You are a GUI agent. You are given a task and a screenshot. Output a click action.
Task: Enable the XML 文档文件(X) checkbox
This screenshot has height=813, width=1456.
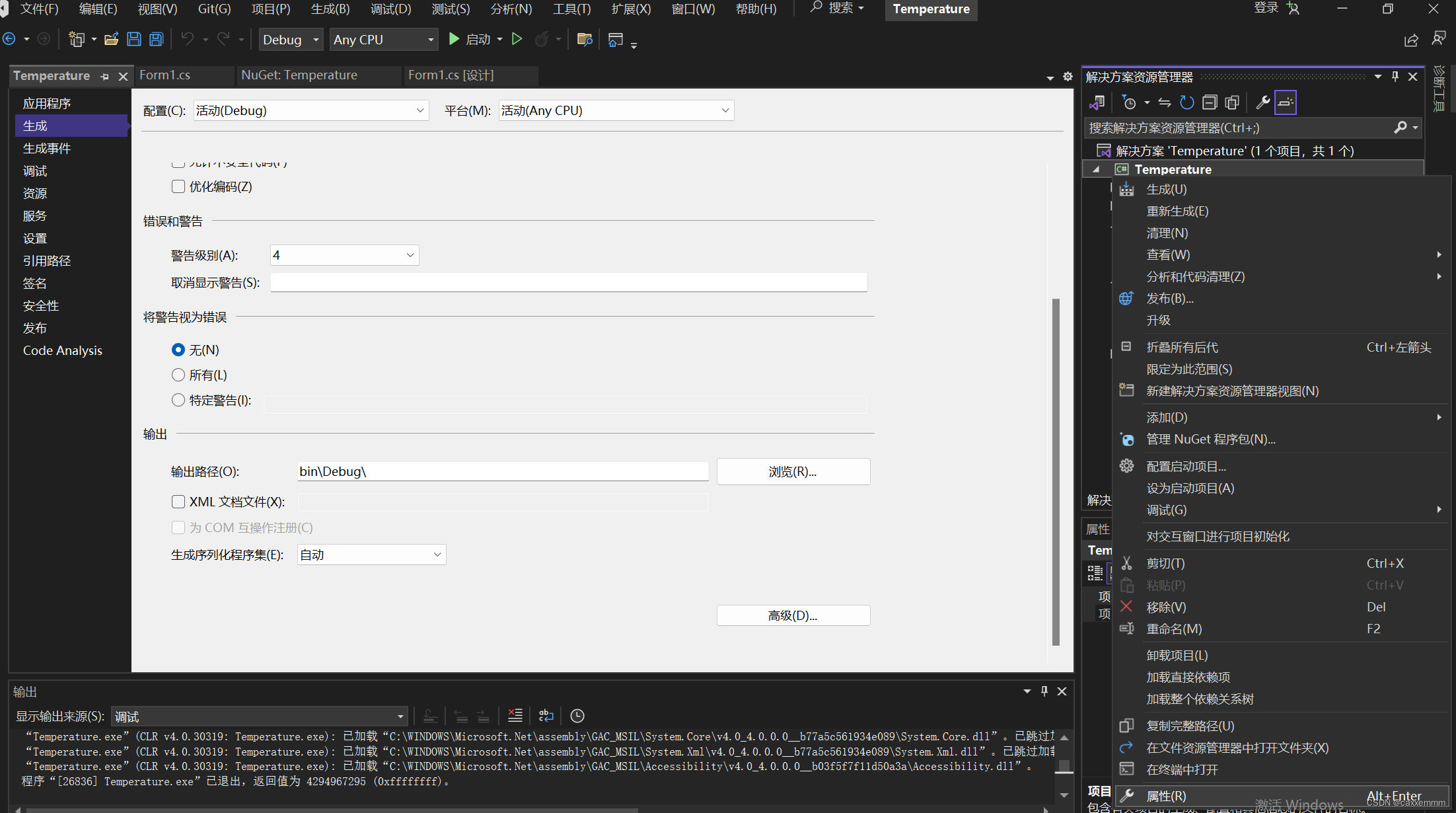[178, 502]
